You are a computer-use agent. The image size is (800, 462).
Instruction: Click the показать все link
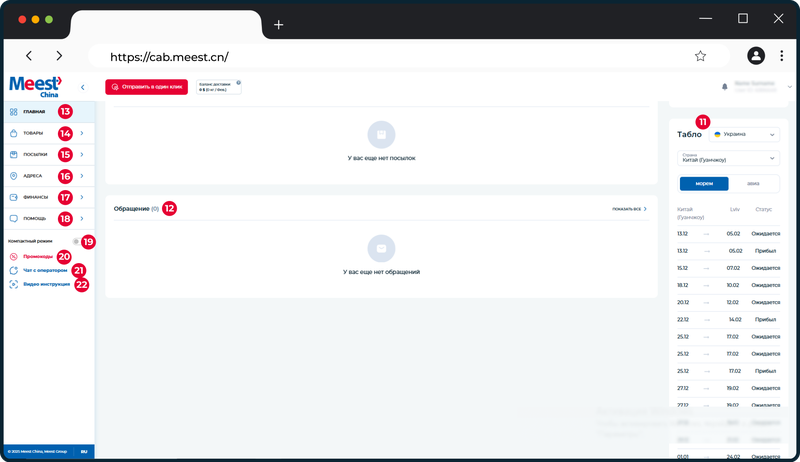[x=629, y=209]
